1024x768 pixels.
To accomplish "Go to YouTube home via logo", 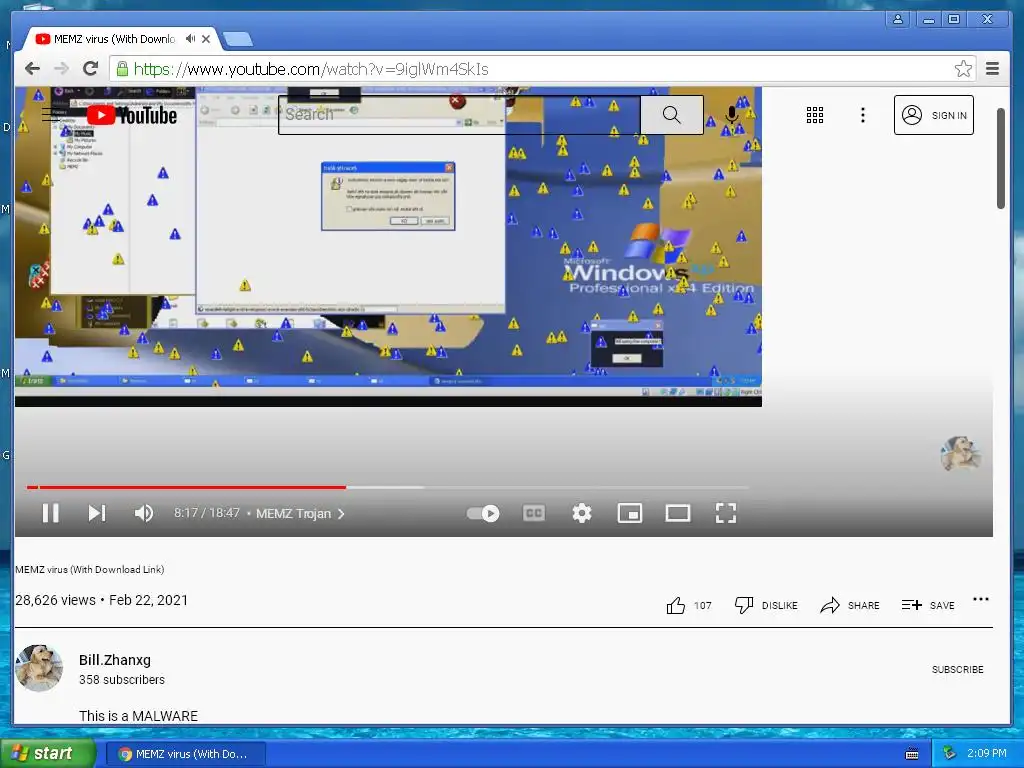I will click(x=133, y=116).
